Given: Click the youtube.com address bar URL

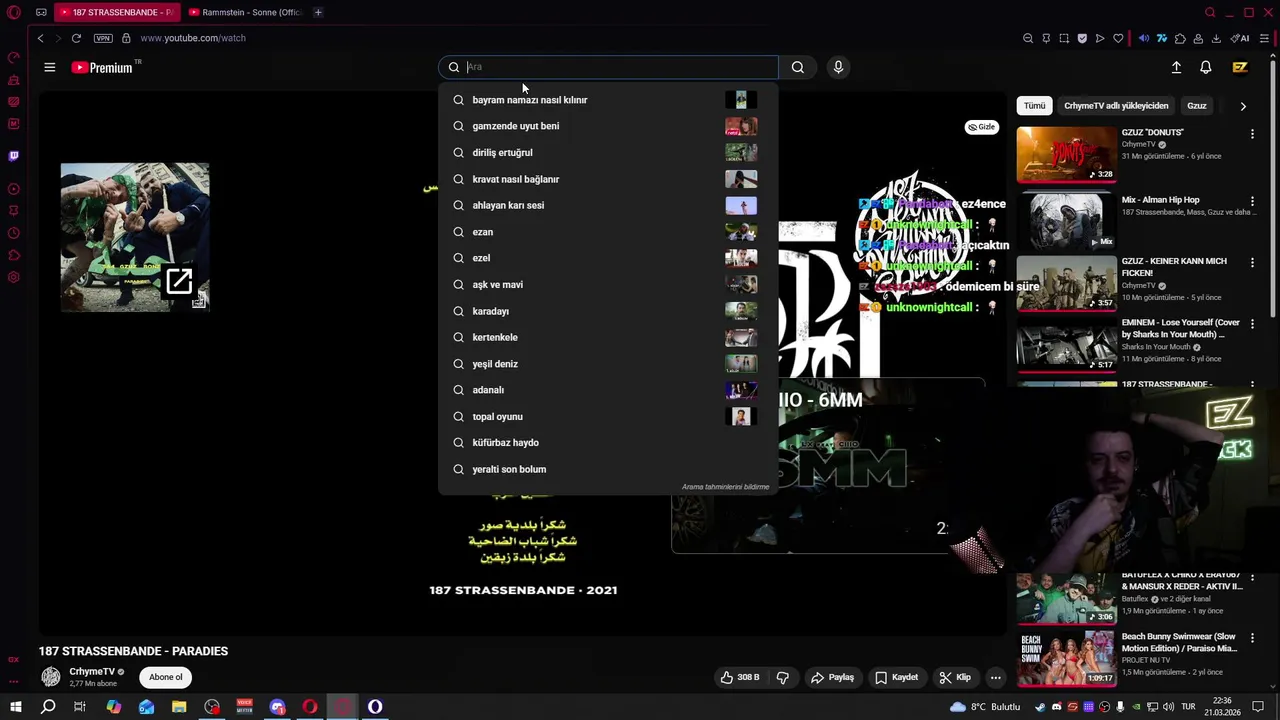Looking at the screenshot, I should coord(193,38).
